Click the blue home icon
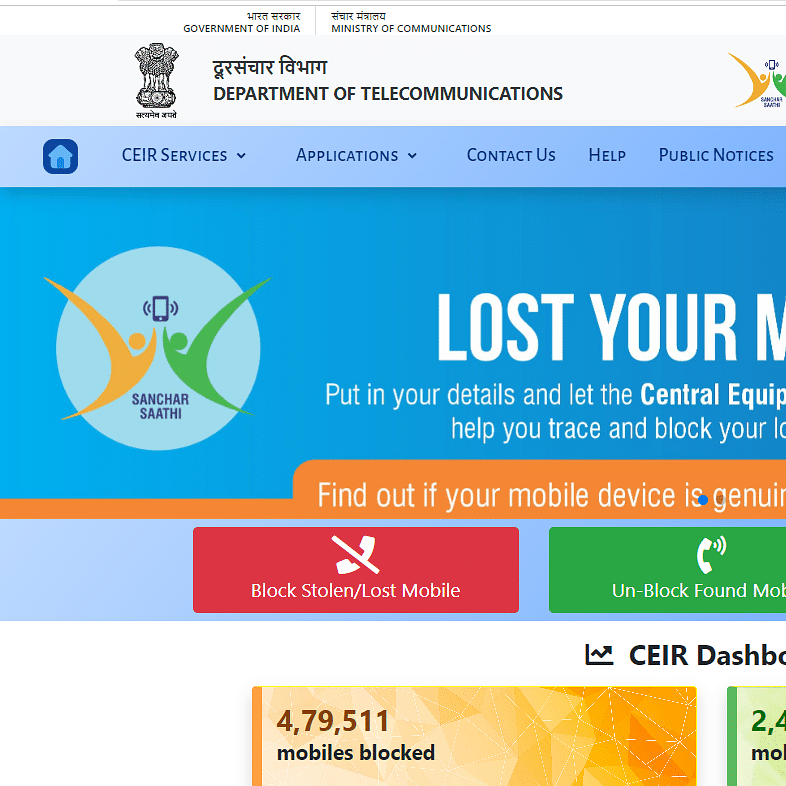Image resolution: width=786 pixels, height=786 pixels. click(x=60, y=156)
